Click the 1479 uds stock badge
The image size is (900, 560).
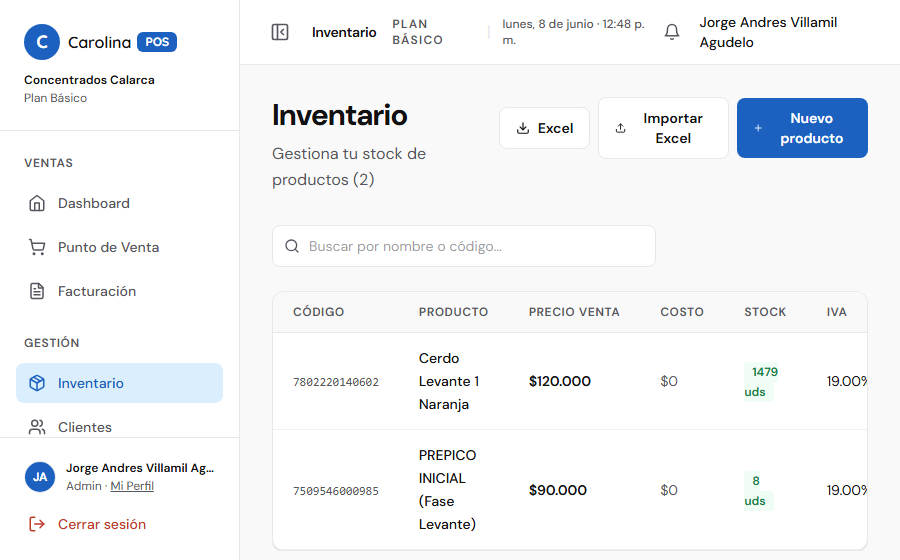(761, 382)
